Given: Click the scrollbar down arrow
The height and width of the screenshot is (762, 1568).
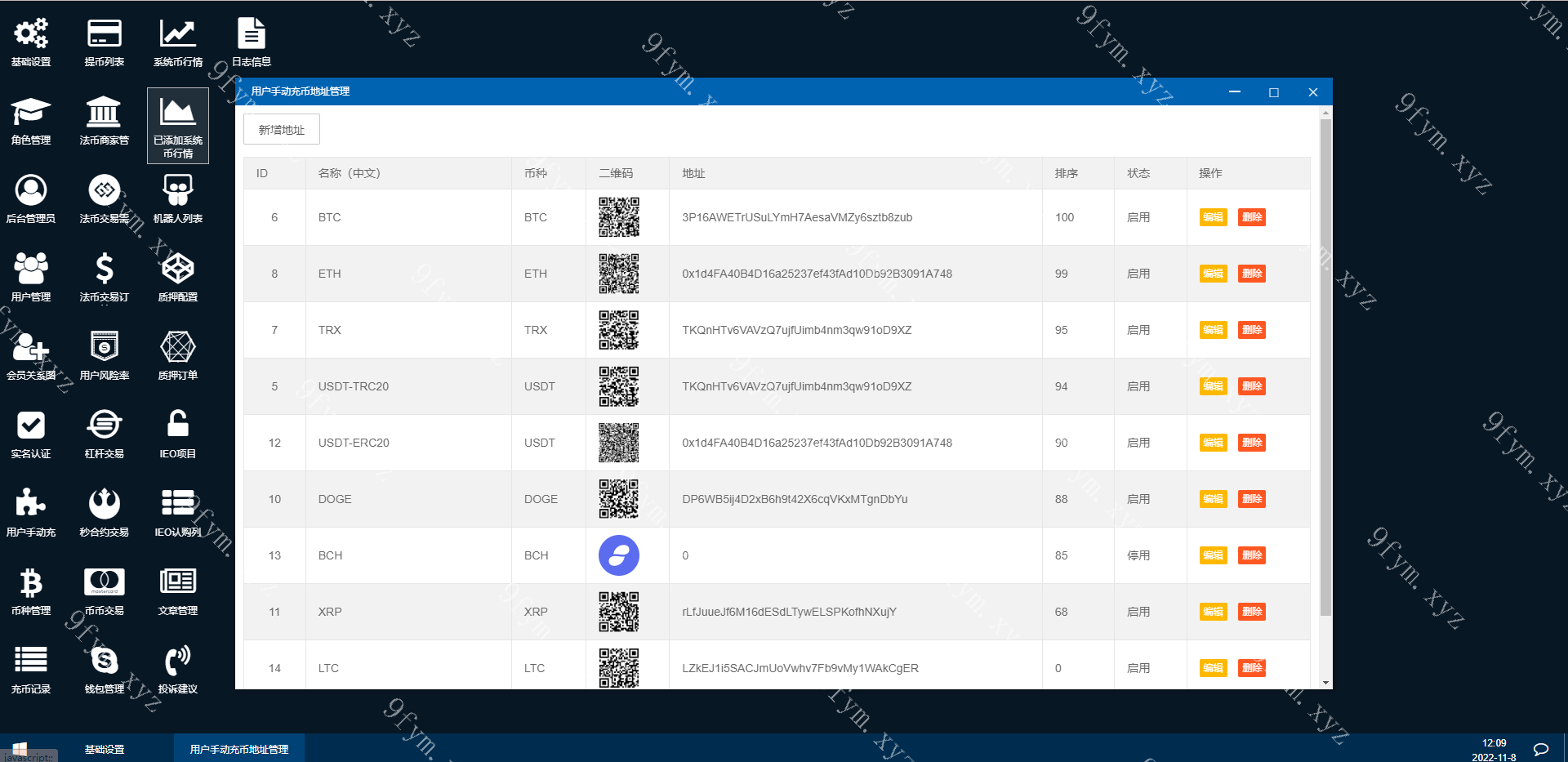Looking at the screenshot, I should 1325,683.
